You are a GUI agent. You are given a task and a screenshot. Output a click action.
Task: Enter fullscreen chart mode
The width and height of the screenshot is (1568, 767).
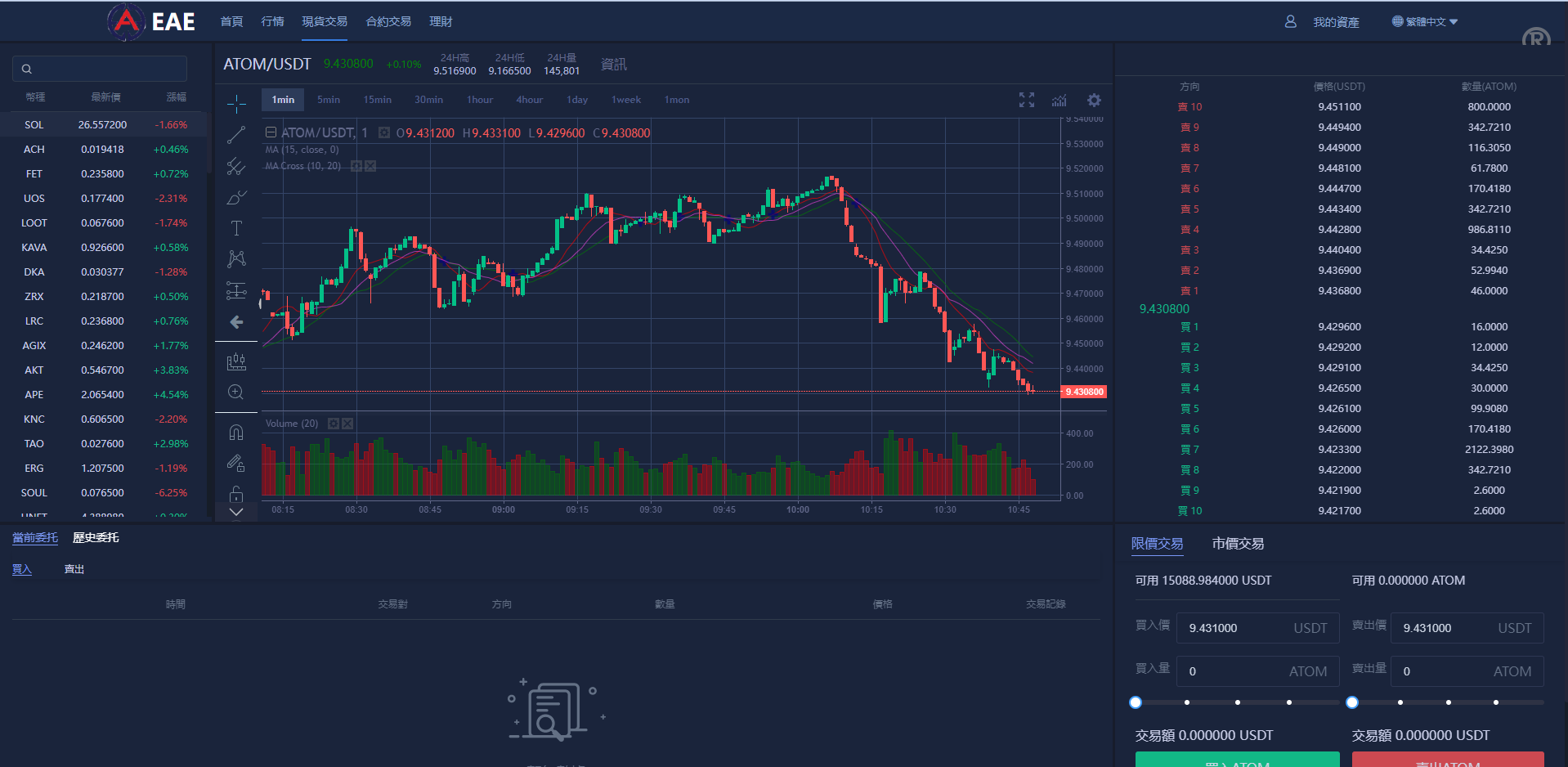pyautogui.click(x=1026, y=100)
